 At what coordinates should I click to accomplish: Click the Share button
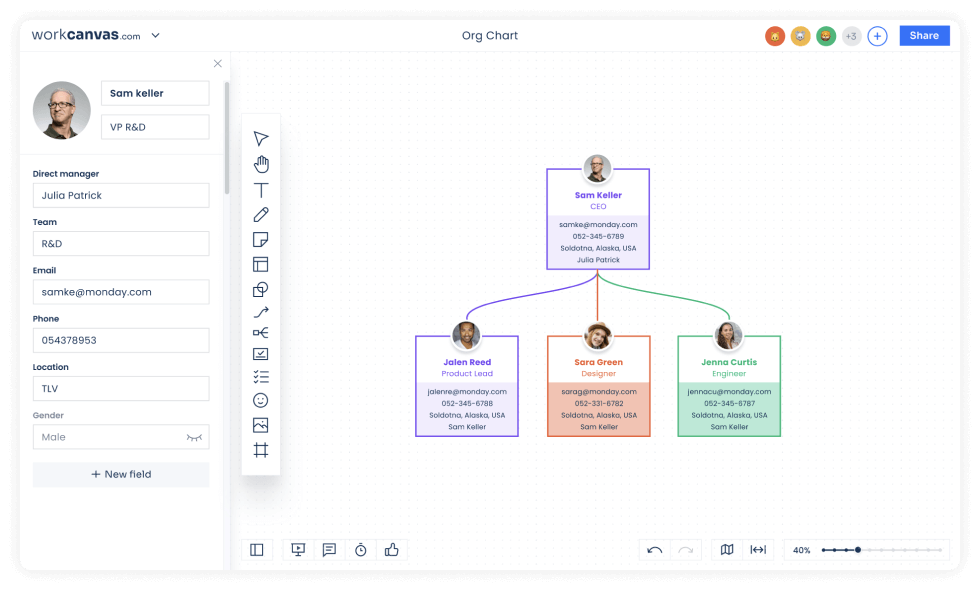coord(924,36)
